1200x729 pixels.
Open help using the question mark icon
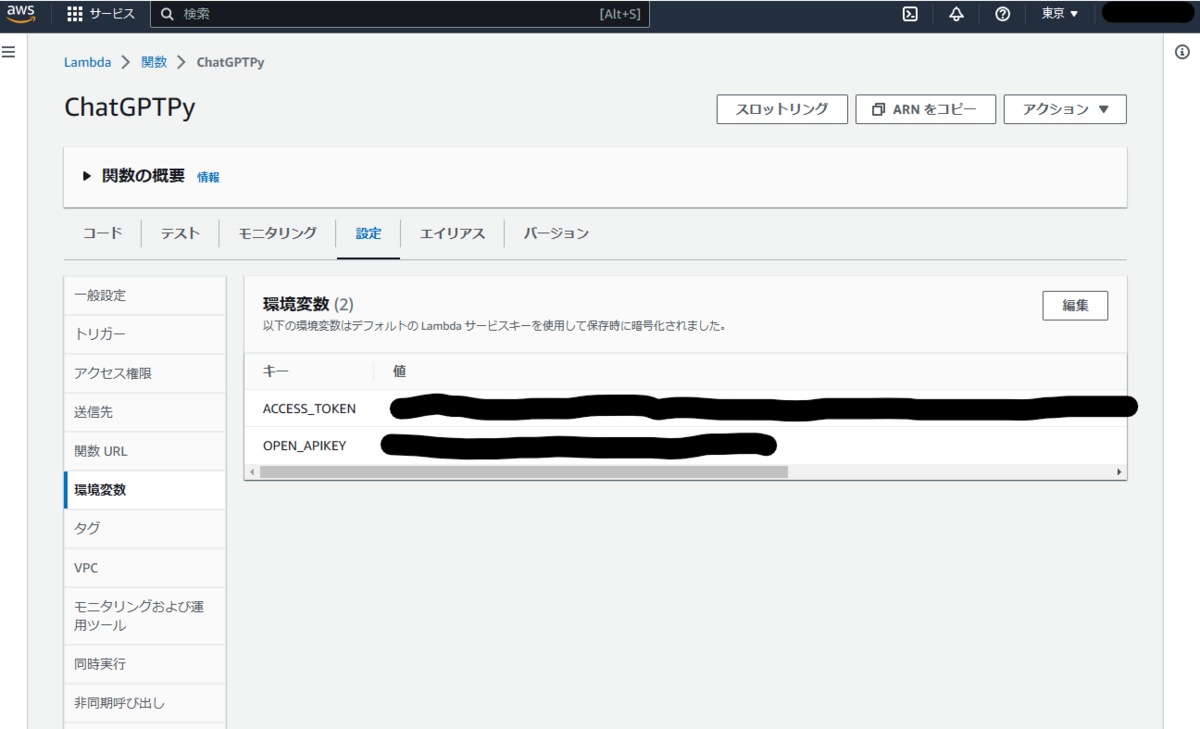point(1002,13)
